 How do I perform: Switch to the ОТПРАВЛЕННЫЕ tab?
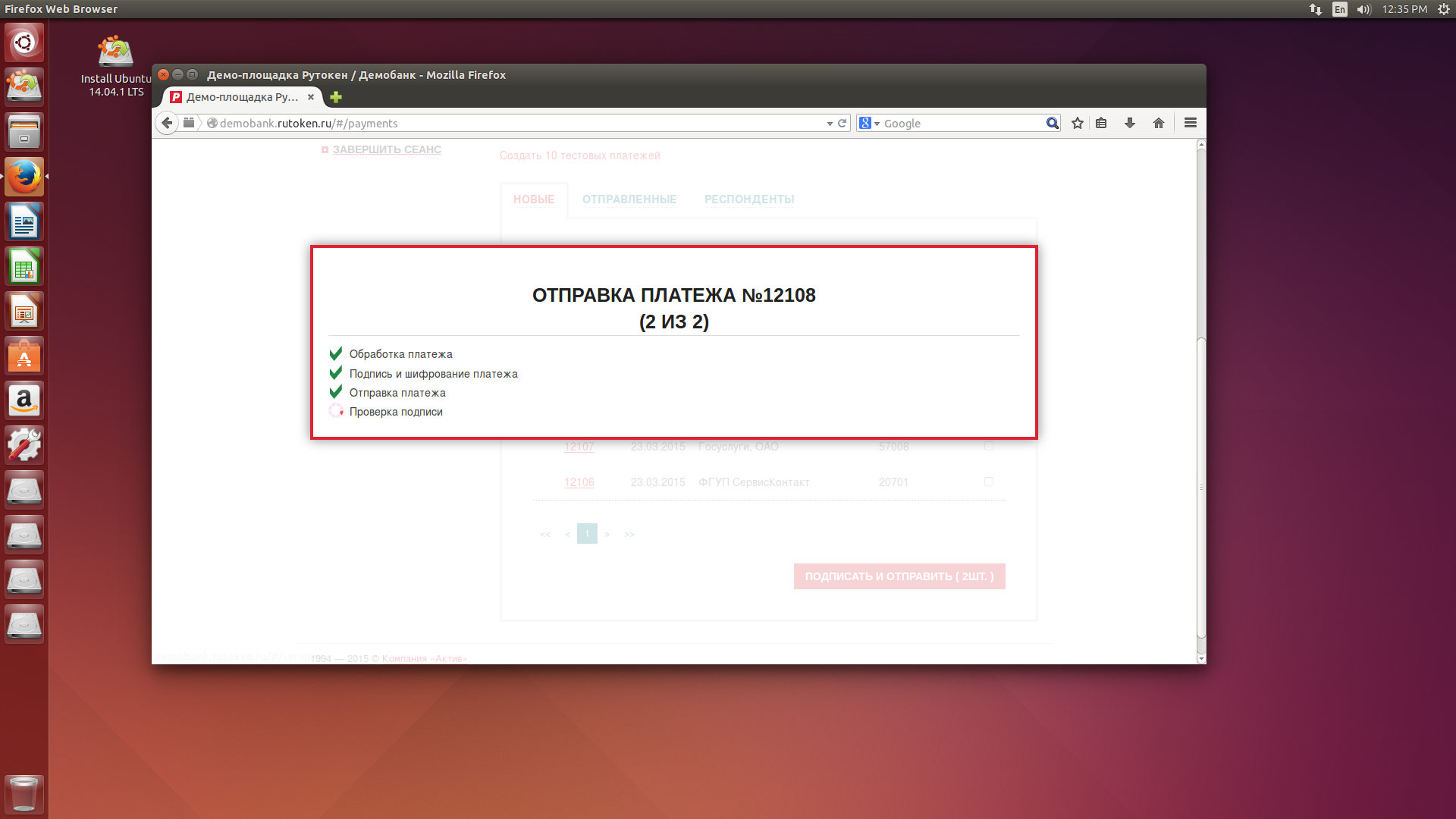click(x=629, y=199)
